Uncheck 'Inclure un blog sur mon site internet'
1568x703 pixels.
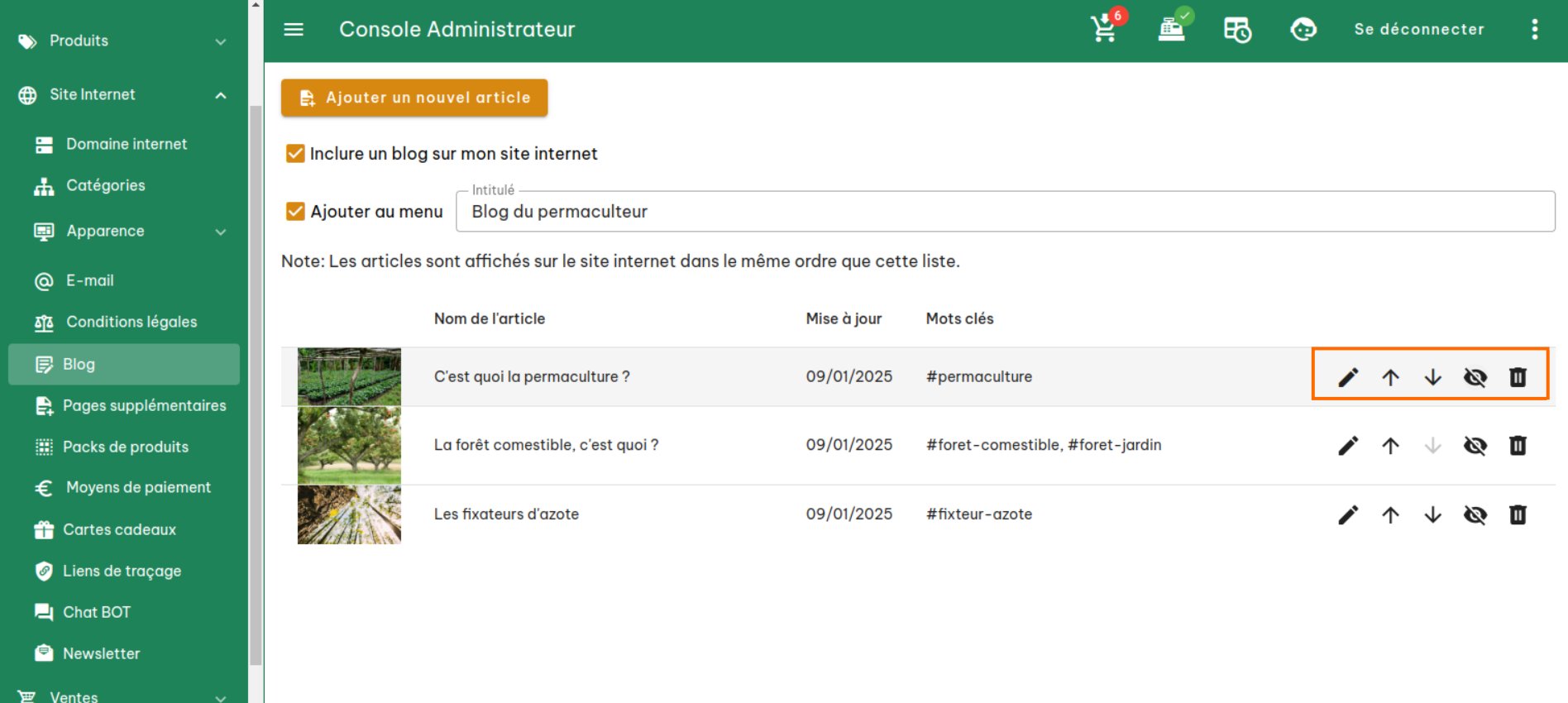[x=295, y=154]
